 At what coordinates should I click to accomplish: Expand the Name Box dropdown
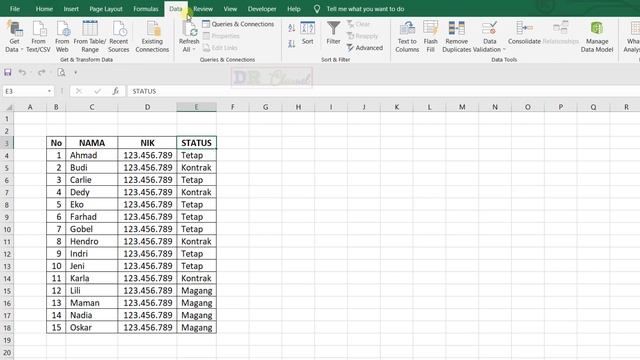click(49, 91)
